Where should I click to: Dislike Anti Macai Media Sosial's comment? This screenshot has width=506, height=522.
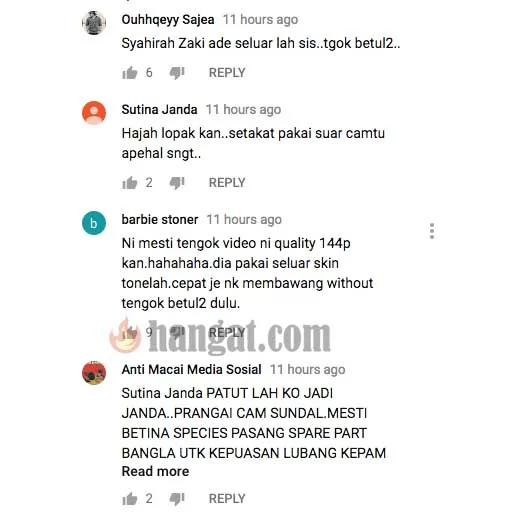[x=177, y=499]
